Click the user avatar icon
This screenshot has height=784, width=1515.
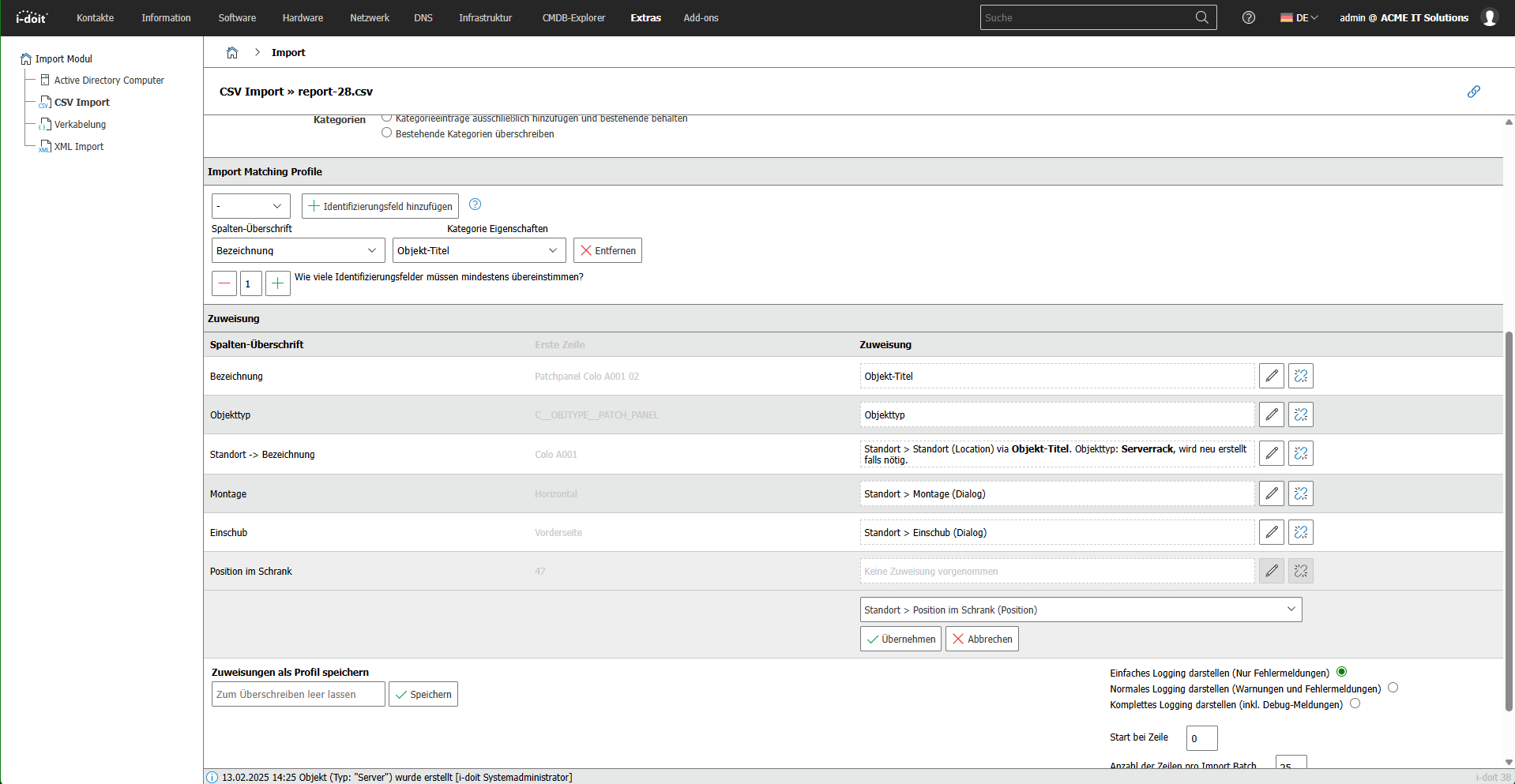tap(1489, 17)
